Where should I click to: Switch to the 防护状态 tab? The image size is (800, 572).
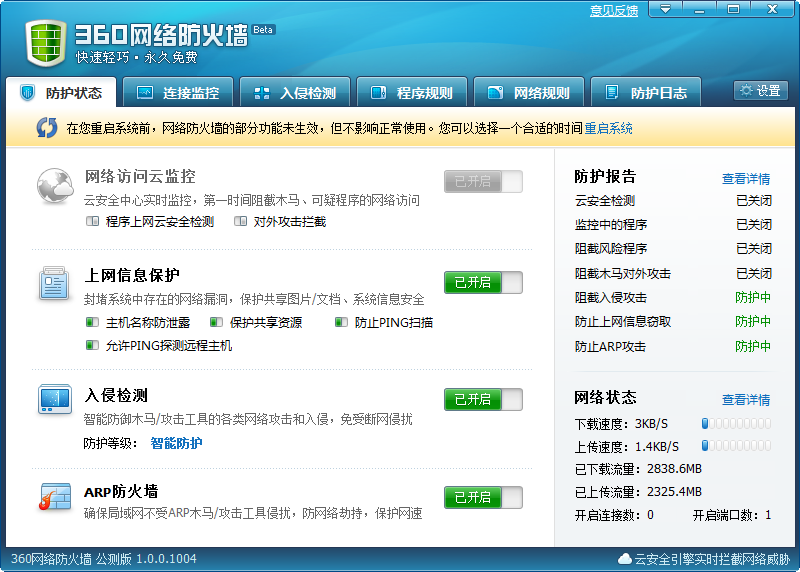pyautogui.click(x=61, y=92)
